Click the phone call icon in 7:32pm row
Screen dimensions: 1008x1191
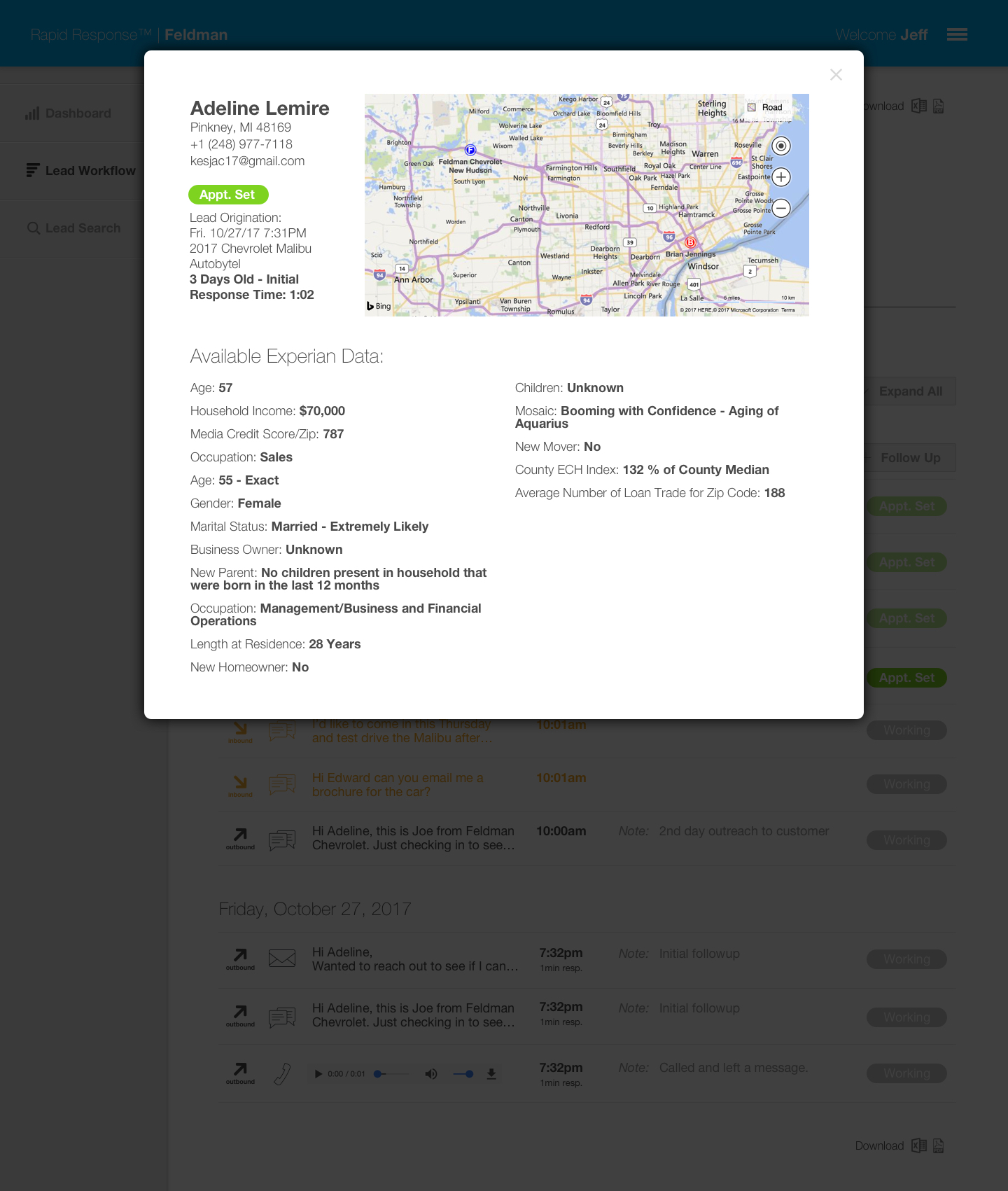(x=282, y=1073)
